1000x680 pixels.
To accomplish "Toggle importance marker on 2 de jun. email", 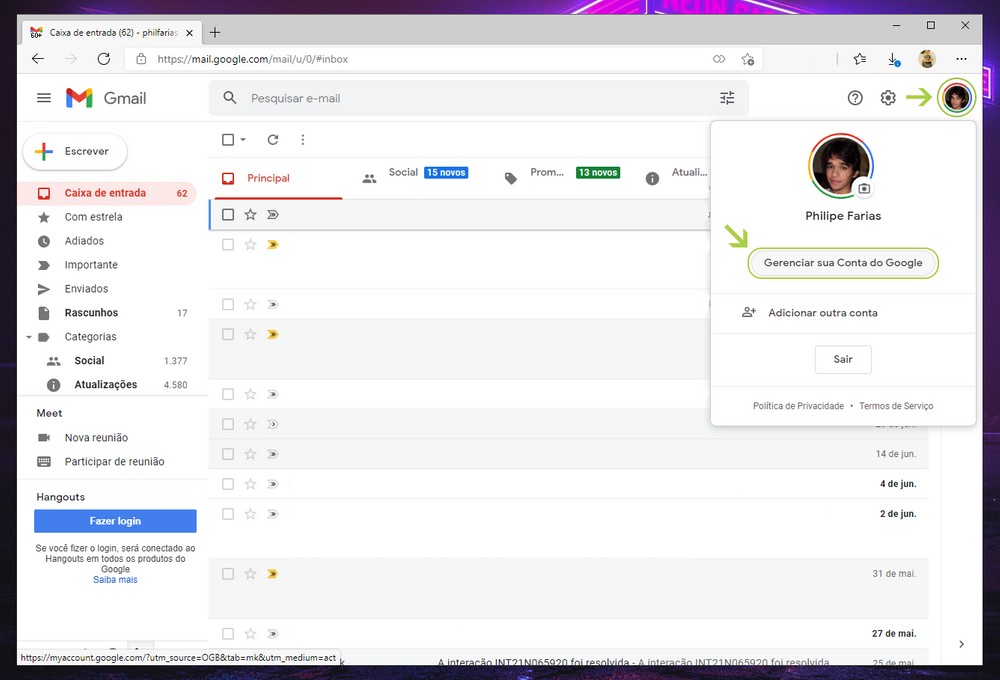I will pos(272,514).
